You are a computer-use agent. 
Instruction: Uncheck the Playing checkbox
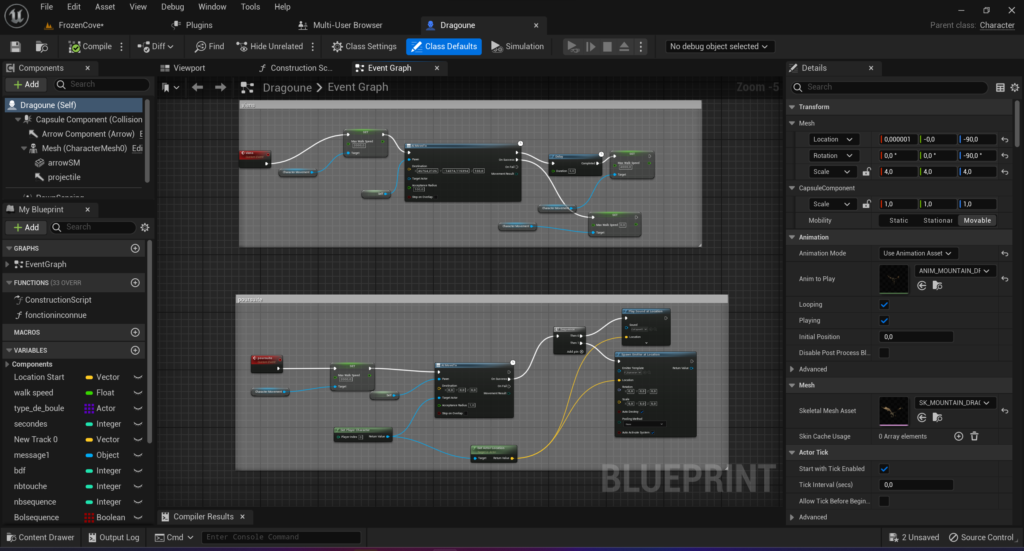tap(884, 321)
